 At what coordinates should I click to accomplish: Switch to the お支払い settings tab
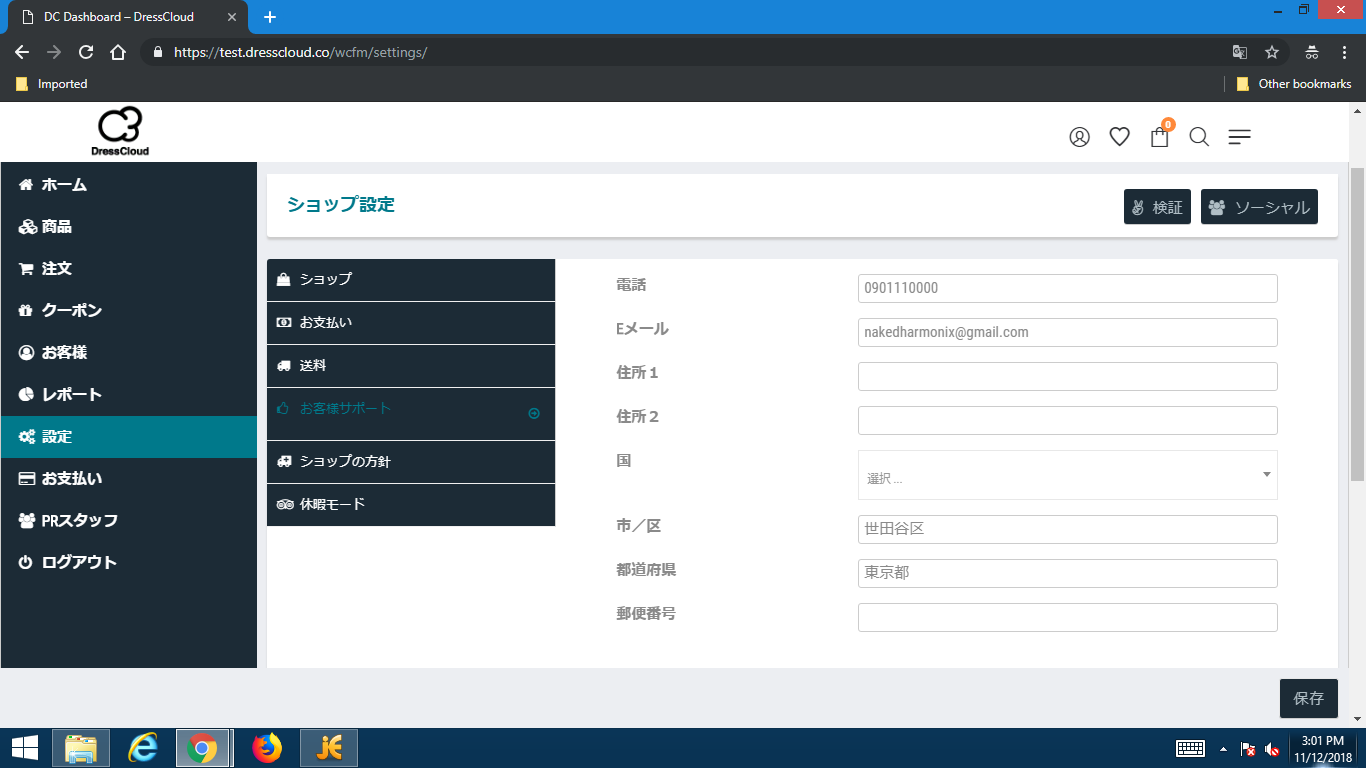(x=411, y=323)
